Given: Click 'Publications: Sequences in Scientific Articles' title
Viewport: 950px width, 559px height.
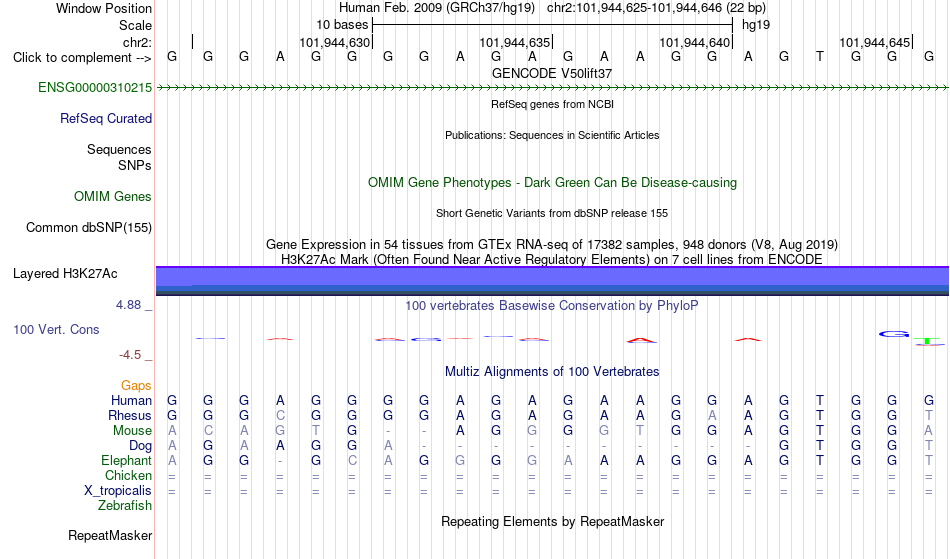Looking at the screenshot, I should 552,135.
